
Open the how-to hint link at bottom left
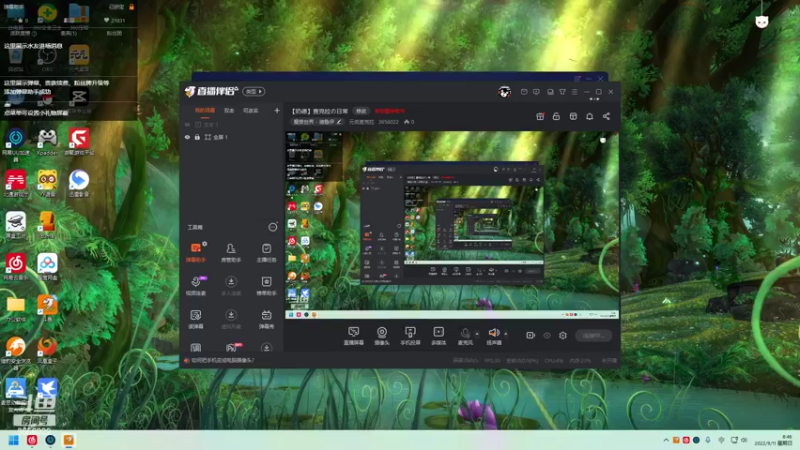pos(222,360)
